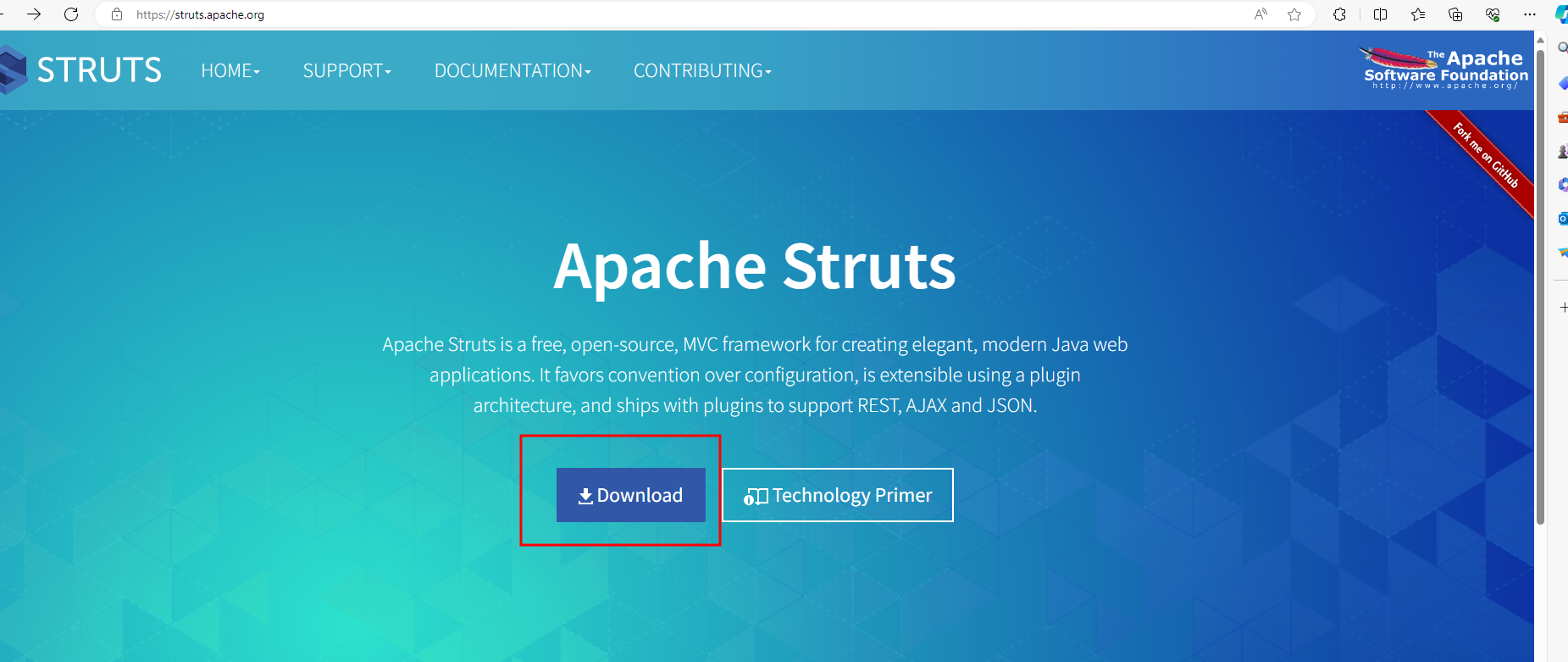Click the Apache Struts heading text

pos(755,267)
